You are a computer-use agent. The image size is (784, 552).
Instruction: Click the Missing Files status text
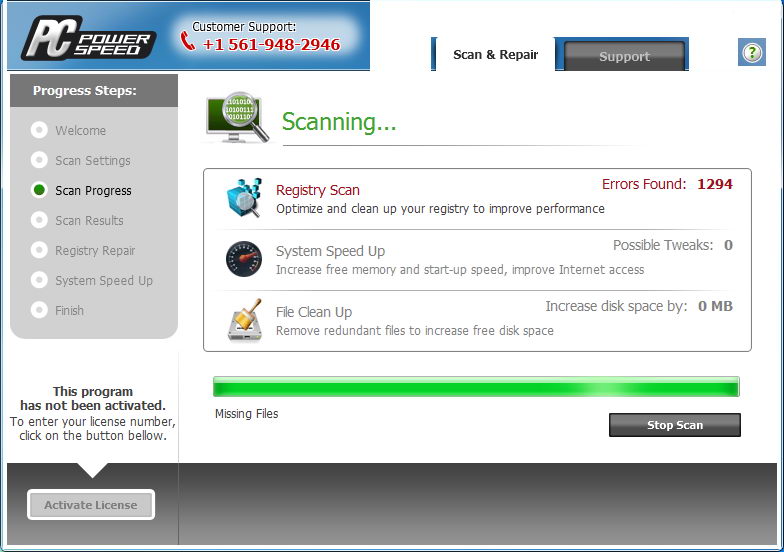pyautogui.click(x=246, y=414)
